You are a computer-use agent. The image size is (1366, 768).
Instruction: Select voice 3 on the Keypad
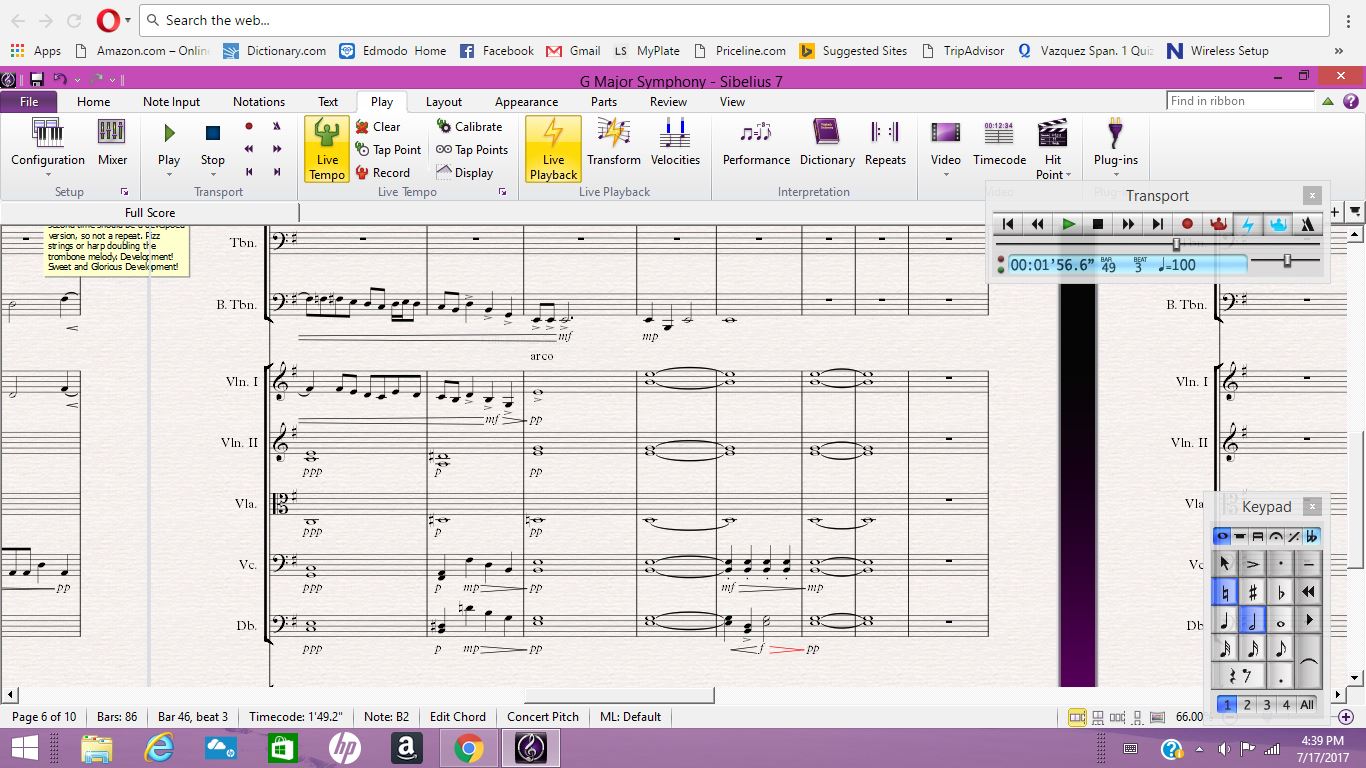coord(1267,704)
